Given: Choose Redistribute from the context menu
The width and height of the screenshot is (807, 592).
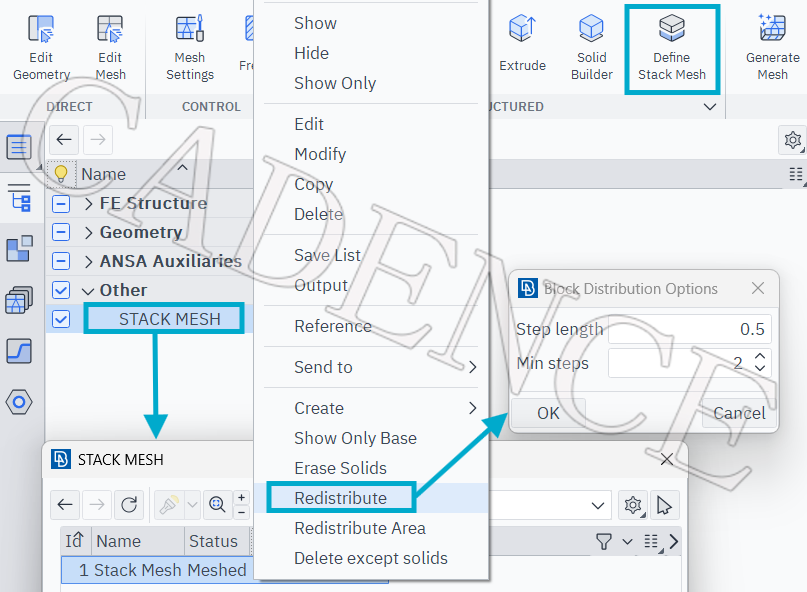Looking at the screenshot, I should click(341, 498).
